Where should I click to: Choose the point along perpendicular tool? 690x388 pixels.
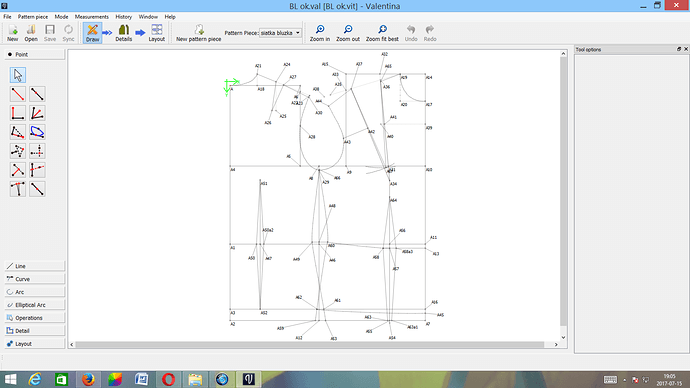18,113
